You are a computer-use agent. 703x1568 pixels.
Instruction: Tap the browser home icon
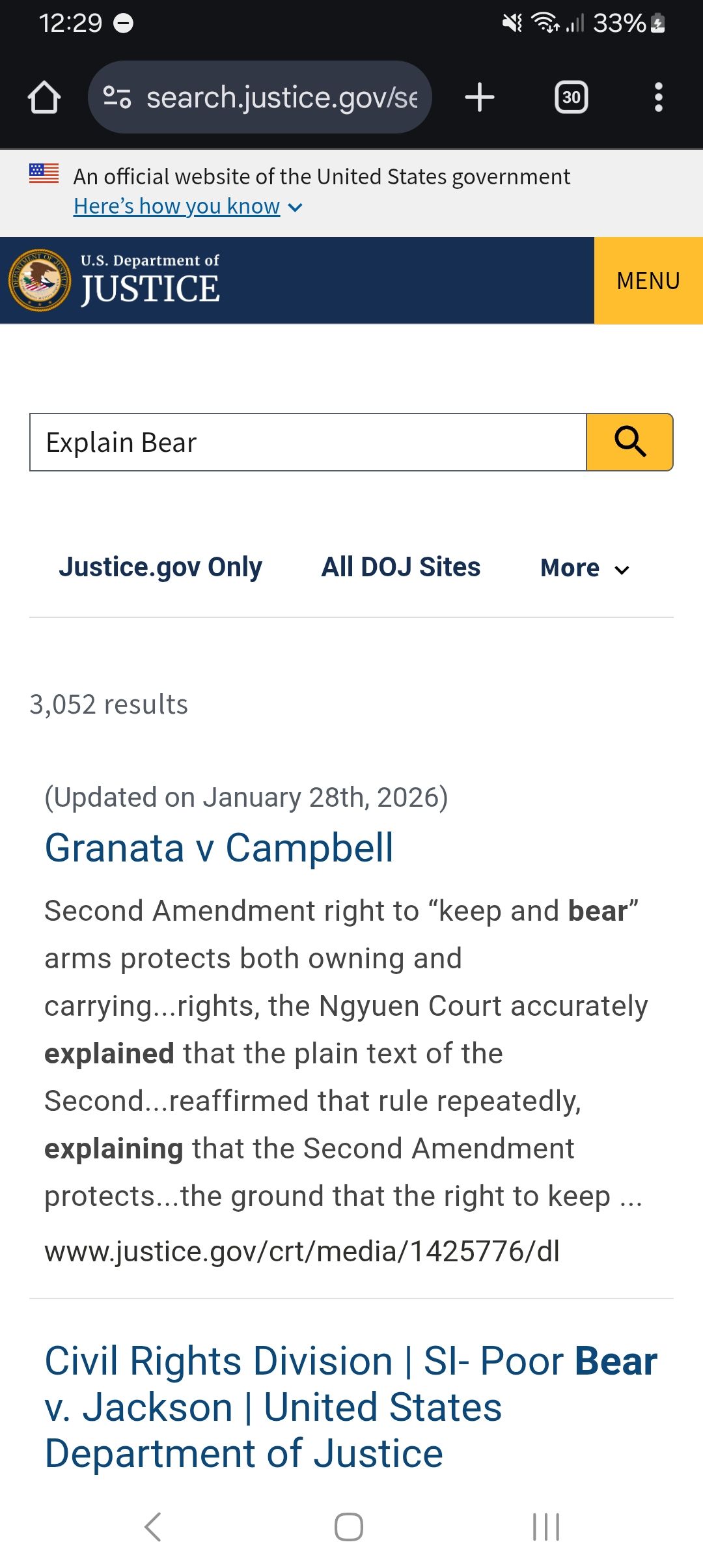(x=44, y=98)
